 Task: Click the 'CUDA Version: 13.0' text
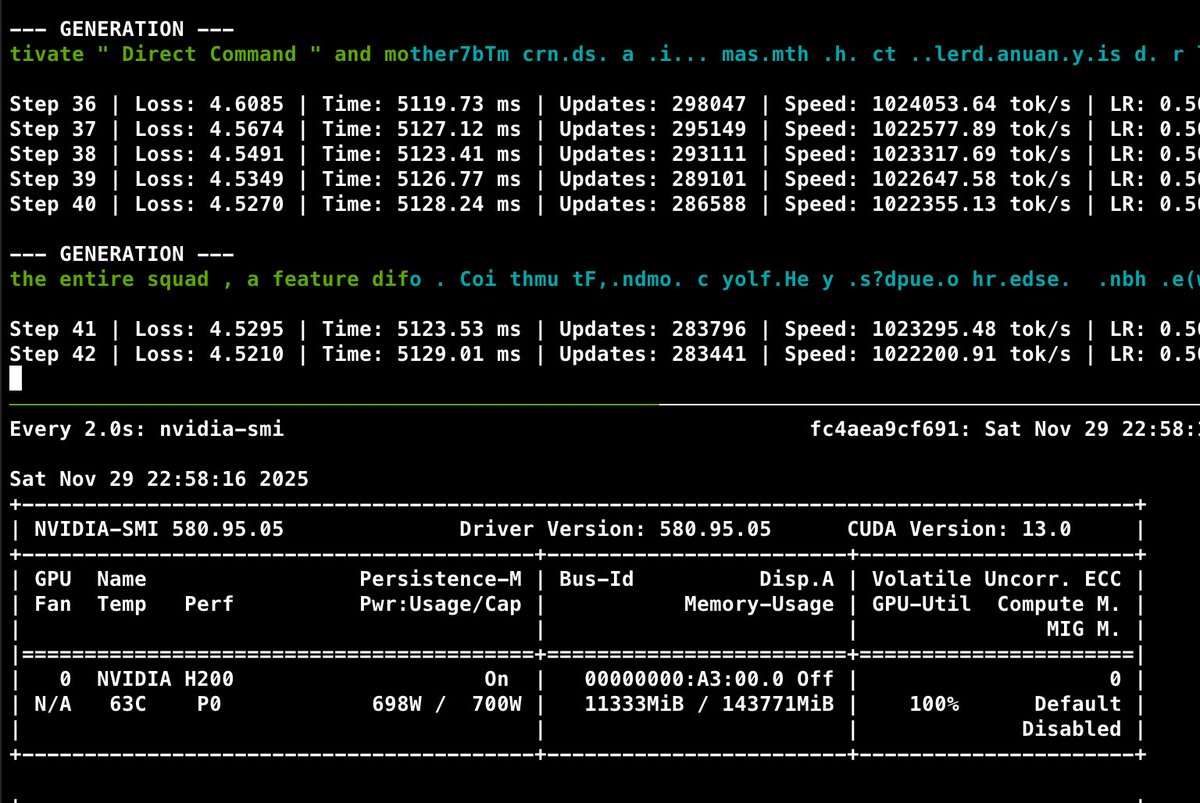tap(958, 529)
